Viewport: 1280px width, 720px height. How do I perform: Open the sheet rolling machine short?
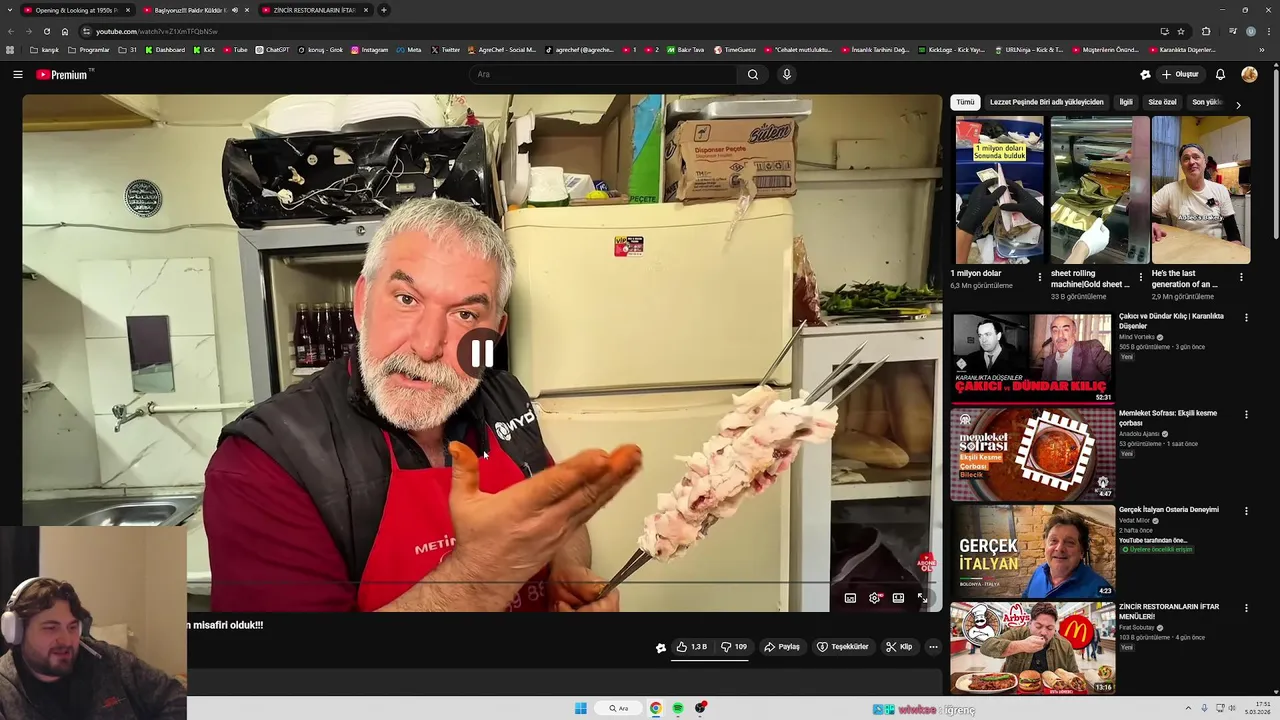(1099, 190)
